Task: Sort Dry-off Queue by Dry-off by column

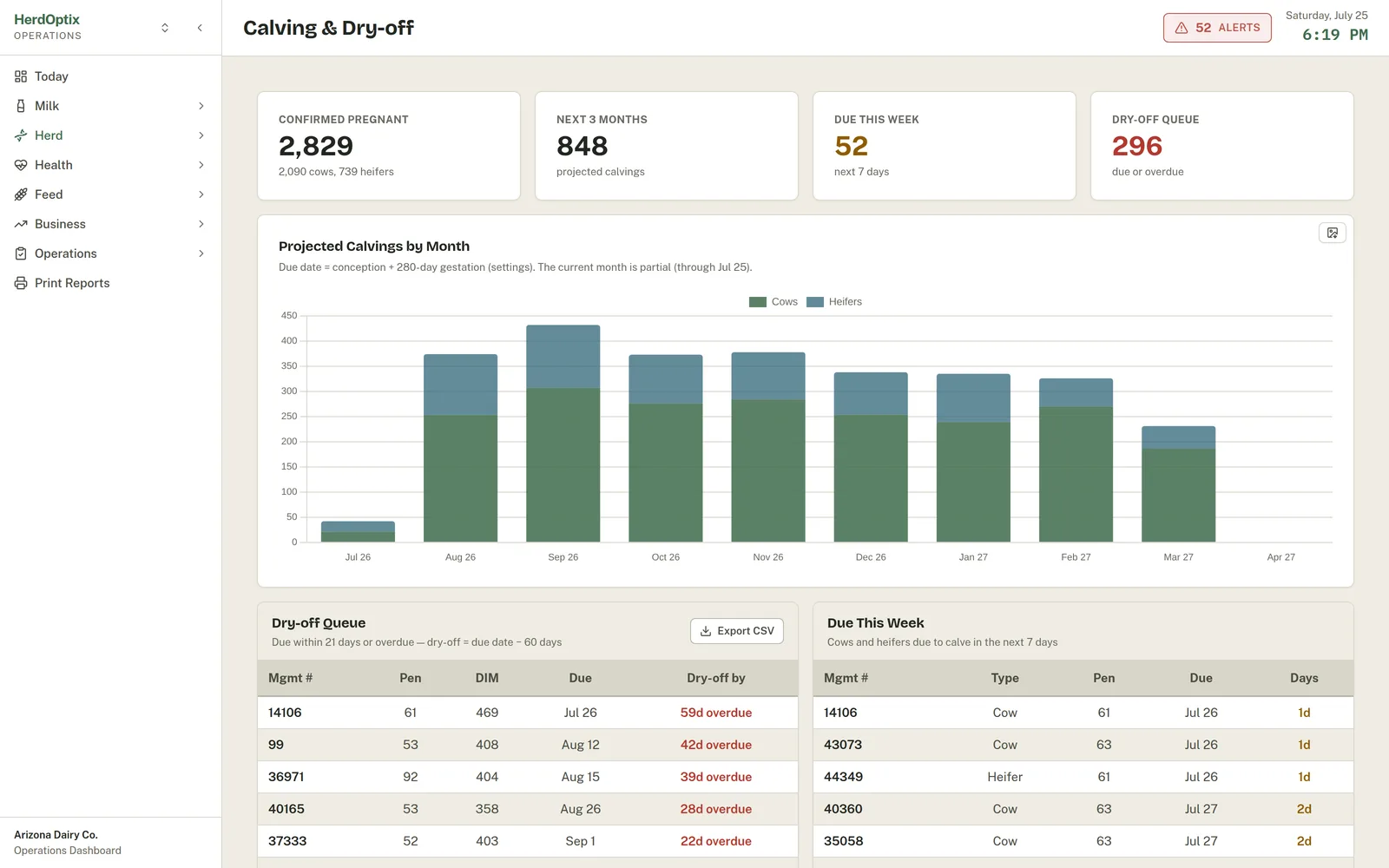Action: coord(716,678)
